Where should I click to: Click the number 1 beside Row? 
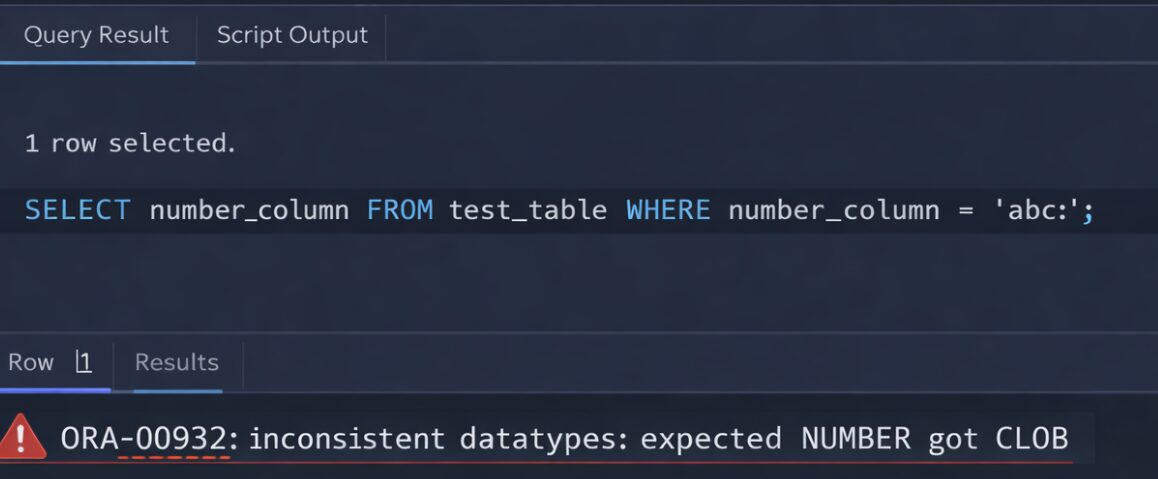pos(85,362)
